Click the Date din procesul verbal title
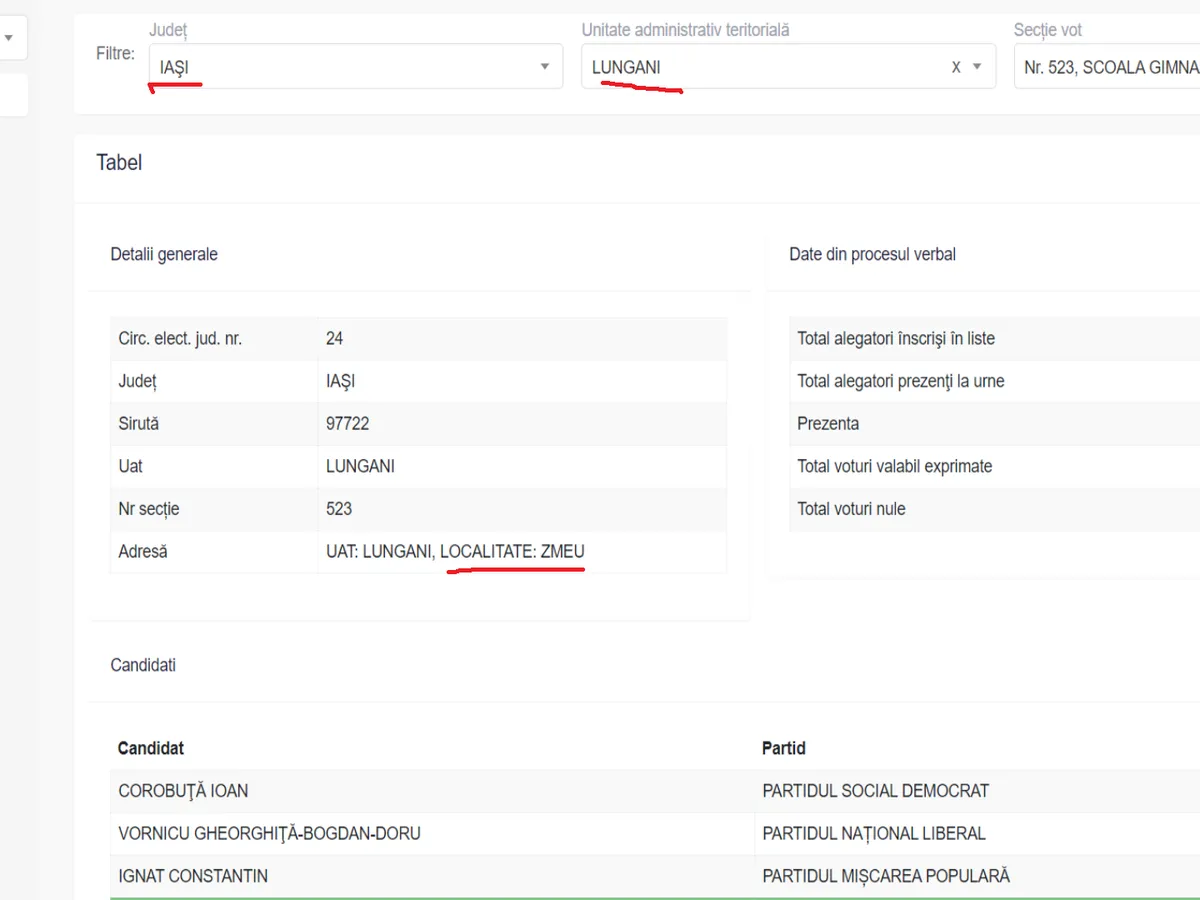 click(872, 254)
